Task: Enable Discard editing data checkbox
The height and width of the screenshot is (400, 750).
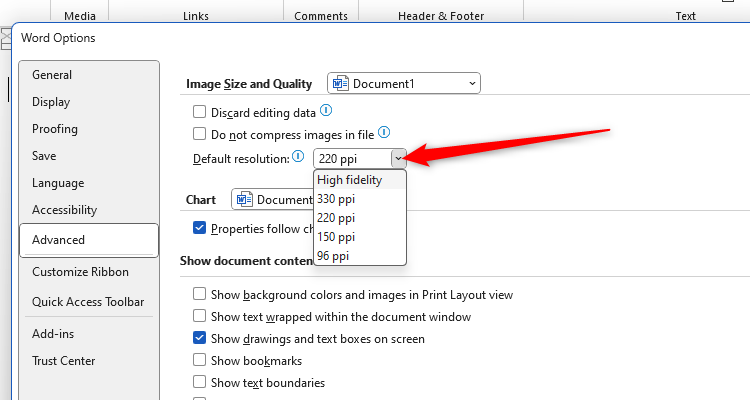Action: [200, 113]
